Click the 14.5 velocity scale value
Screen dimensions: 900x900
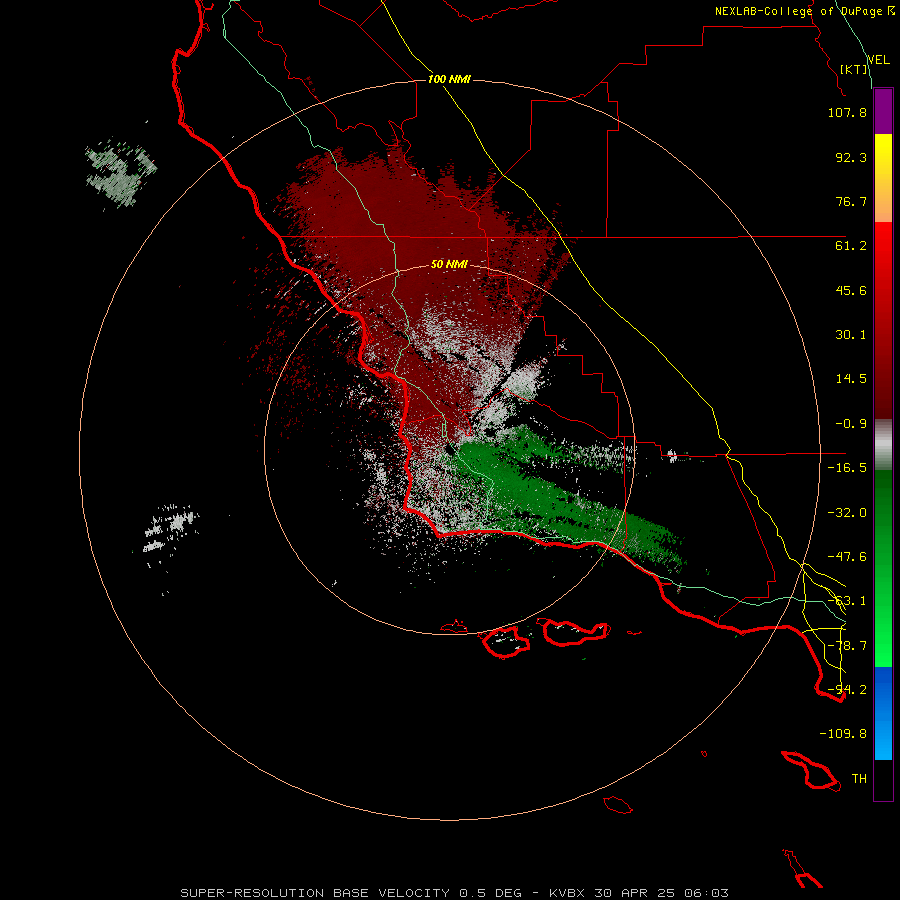[851, 379]
